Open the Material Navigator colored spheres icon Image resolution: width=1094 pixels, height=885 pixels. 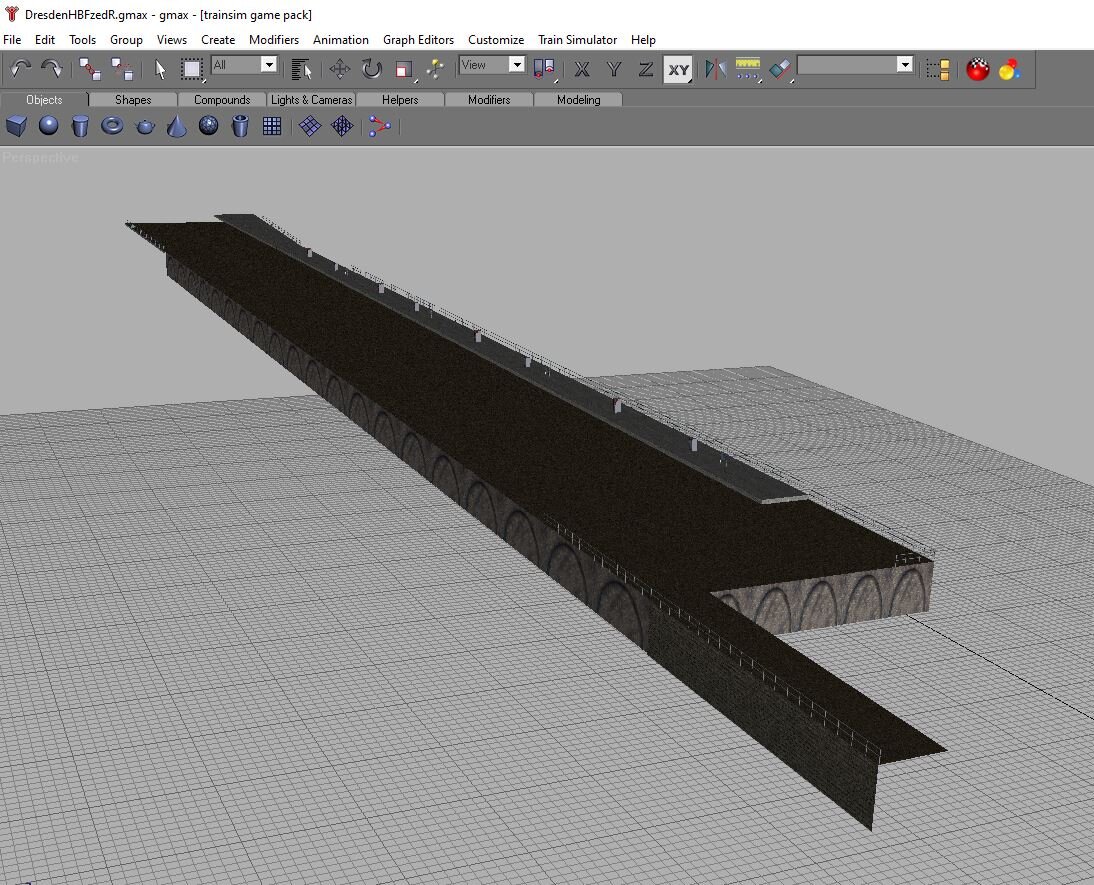(x=1010, y=69)
